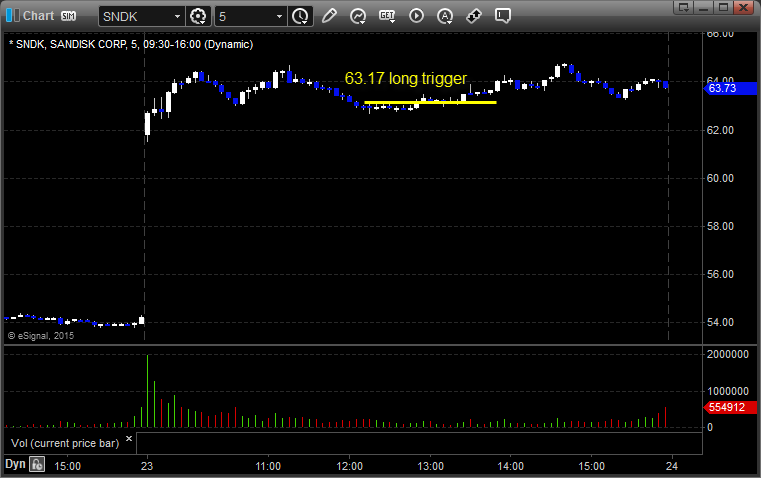The image size is (761, 478).
Task: Click the bottom 15:00 axis label near Dyn
Action: point(67,466)
